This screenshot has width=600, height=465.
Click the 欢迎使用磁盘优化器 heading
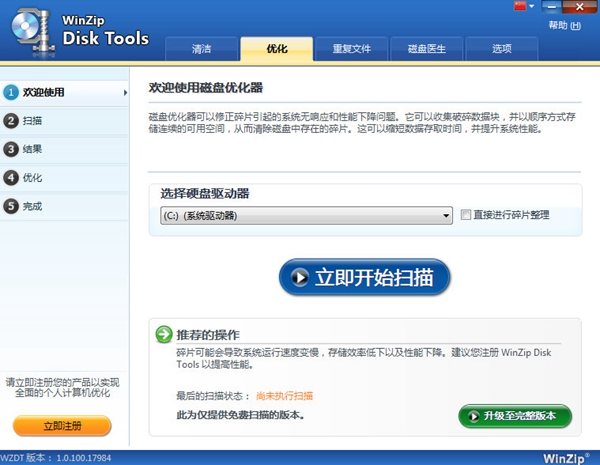[x=205, y=88]
